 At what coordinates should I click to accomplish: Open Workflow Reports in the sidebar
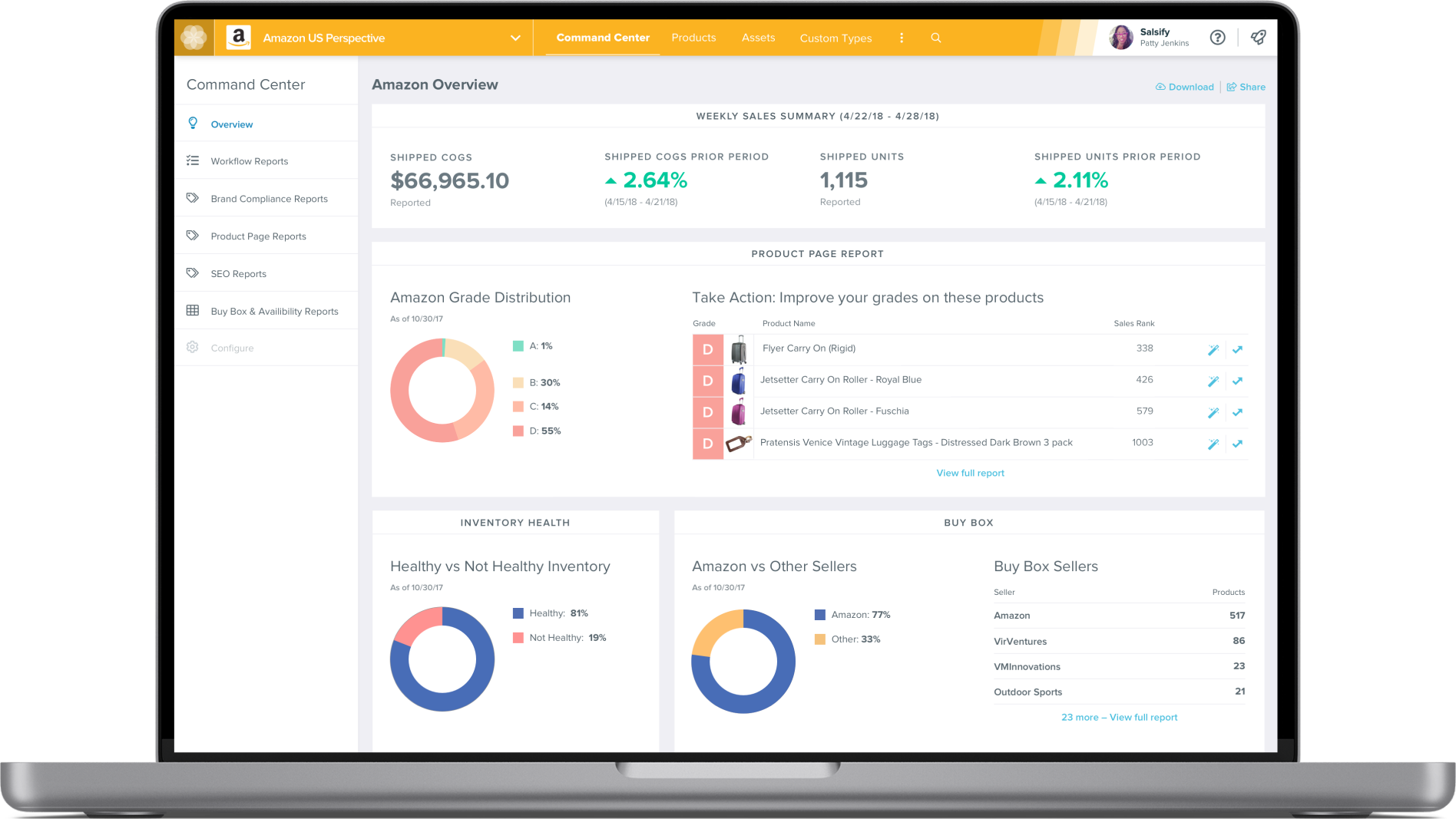266,161
